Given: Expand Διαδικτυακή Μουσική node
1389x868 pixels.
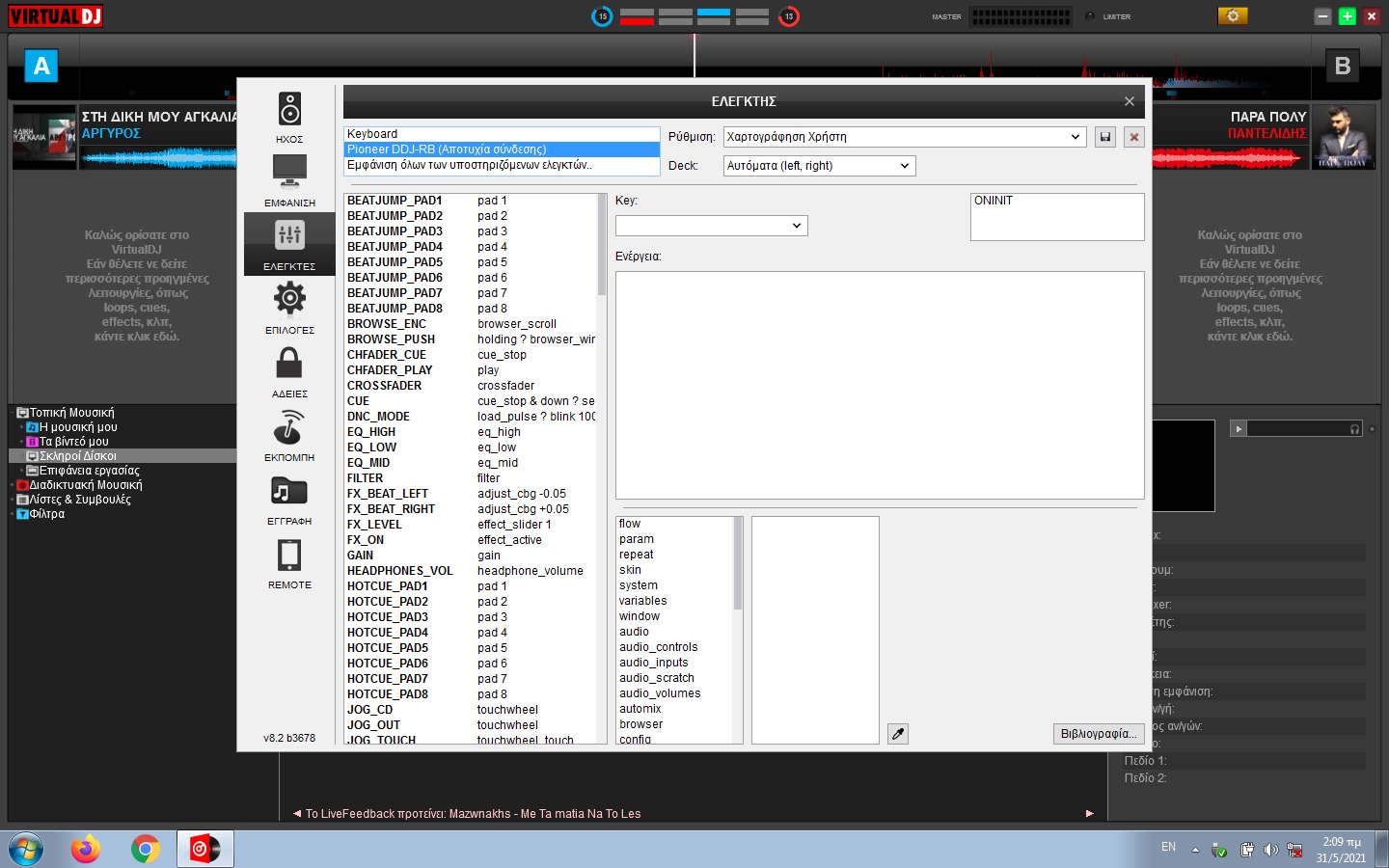Looking at the screenshot, I should (13, 485).
